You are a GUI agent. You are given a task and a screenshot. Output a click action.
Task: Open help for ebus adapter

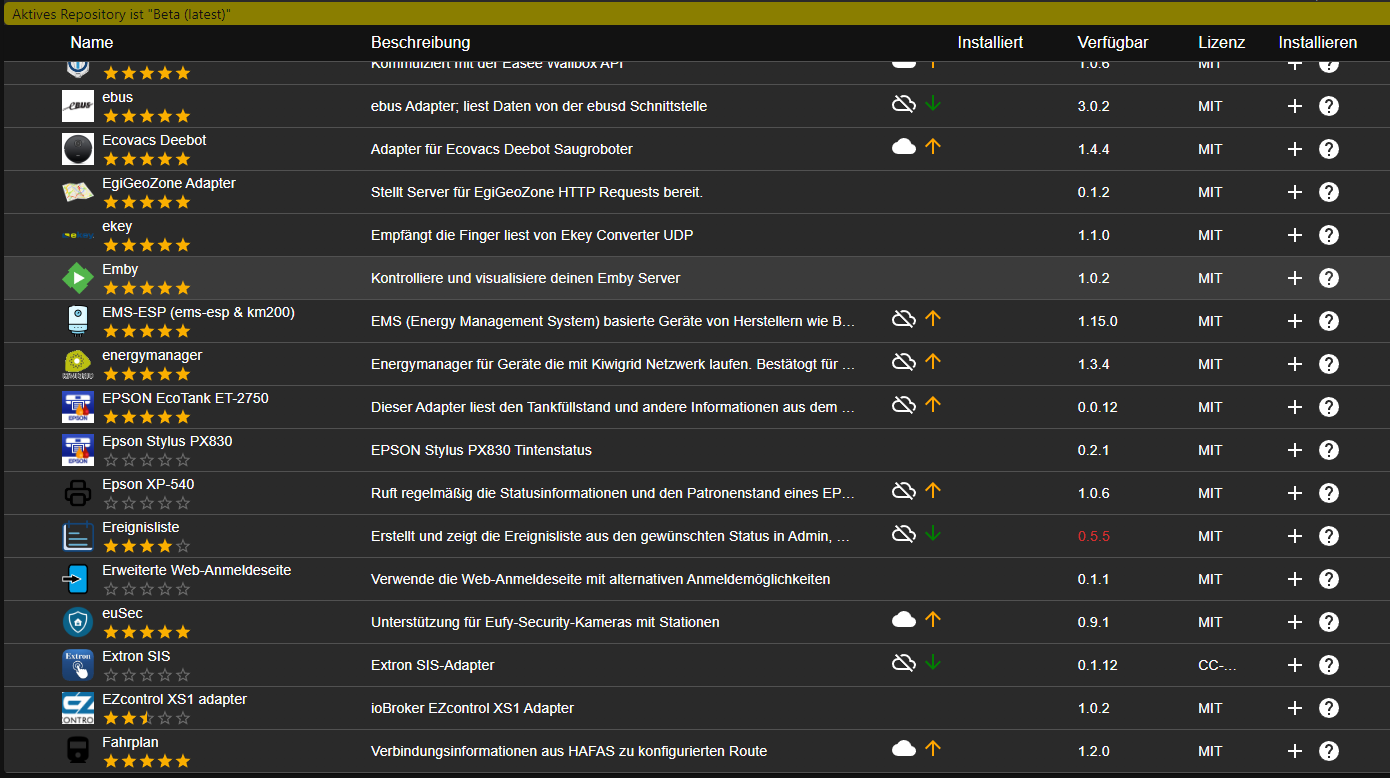point(1329,106)
